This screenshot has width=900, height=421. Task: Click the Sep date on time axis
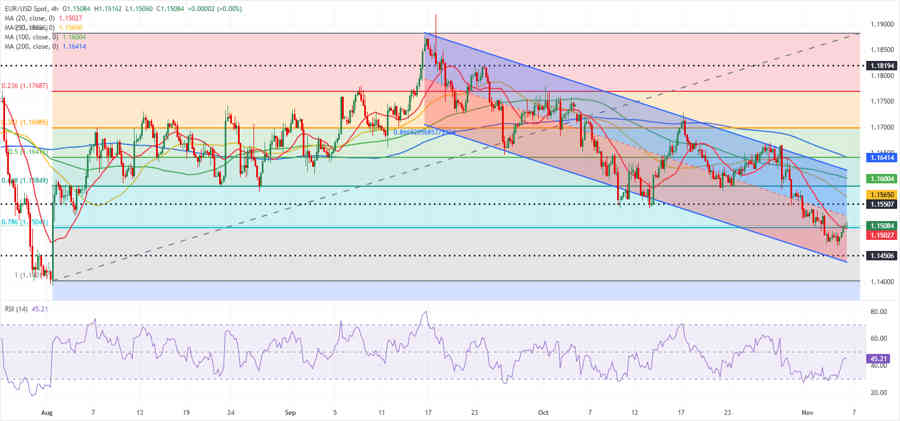(x=291, y=411)
